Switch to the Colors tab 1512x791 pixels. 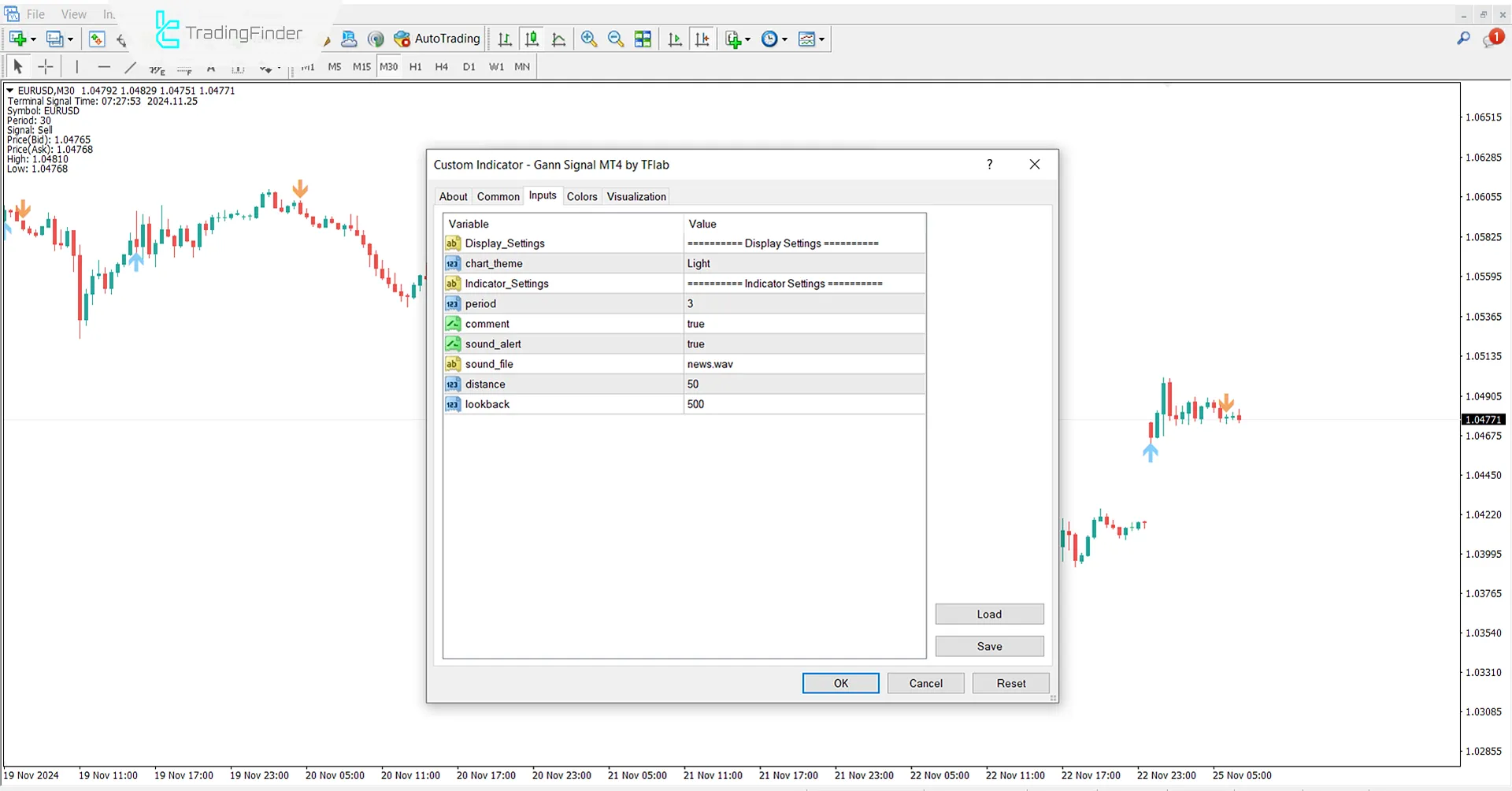point(582,196)
